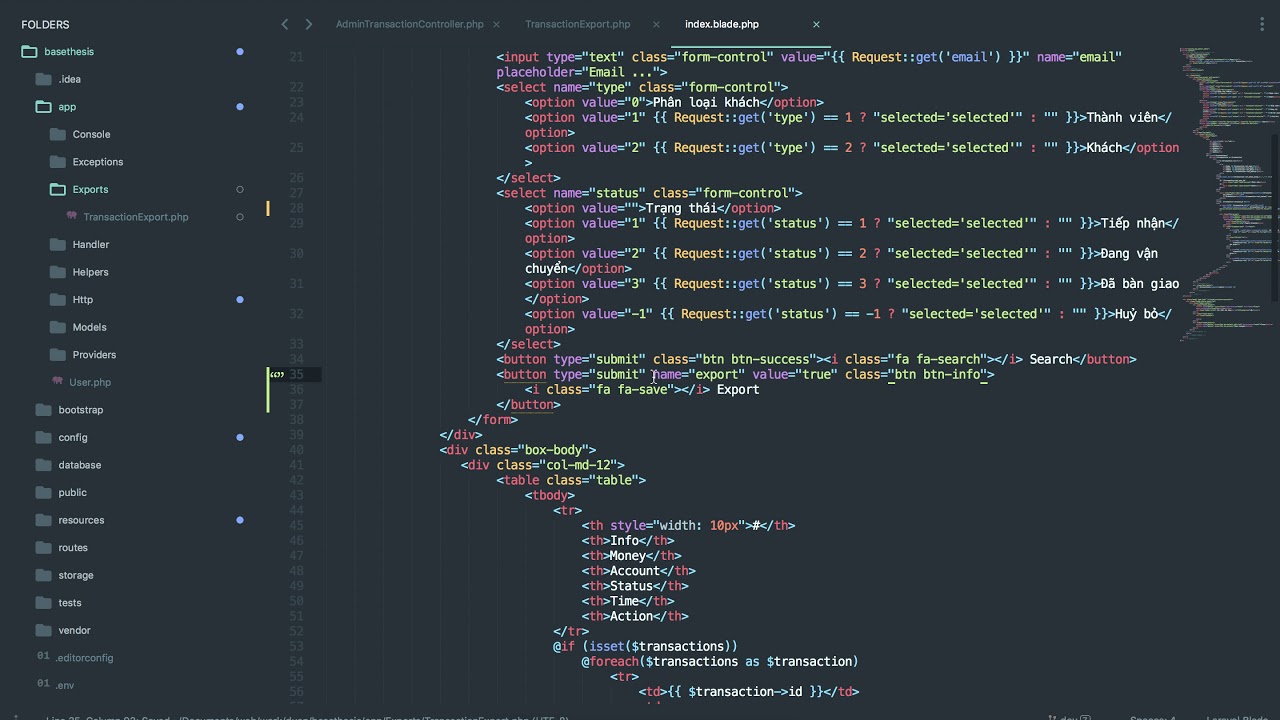Click the file icon beside .editorconfig
Screen dimensions: 1280x720
click(43, 656)
